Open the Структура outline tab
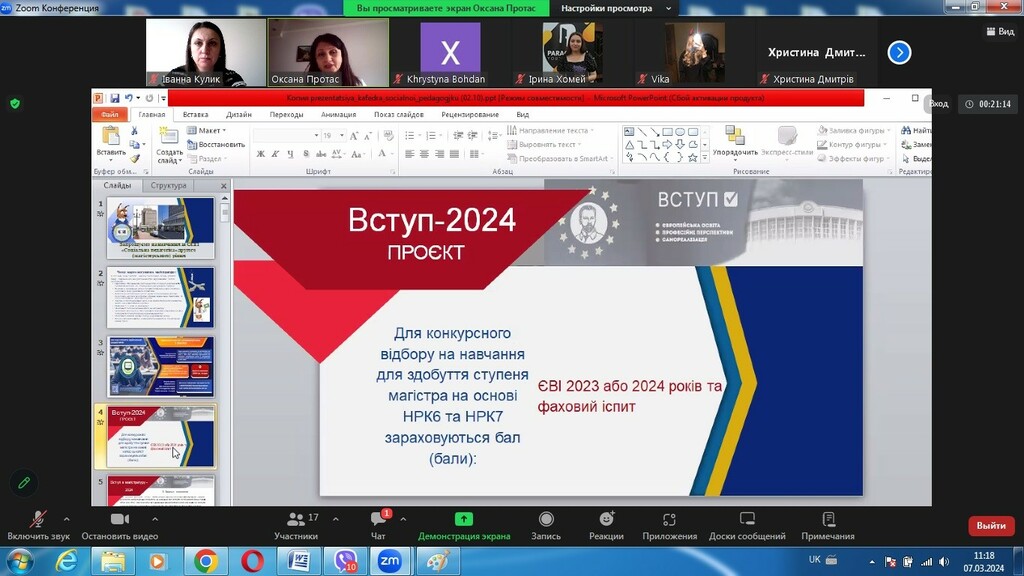The height and width of the screenshot is (576, 1024). pyautogui.click(x=168, y=186)
